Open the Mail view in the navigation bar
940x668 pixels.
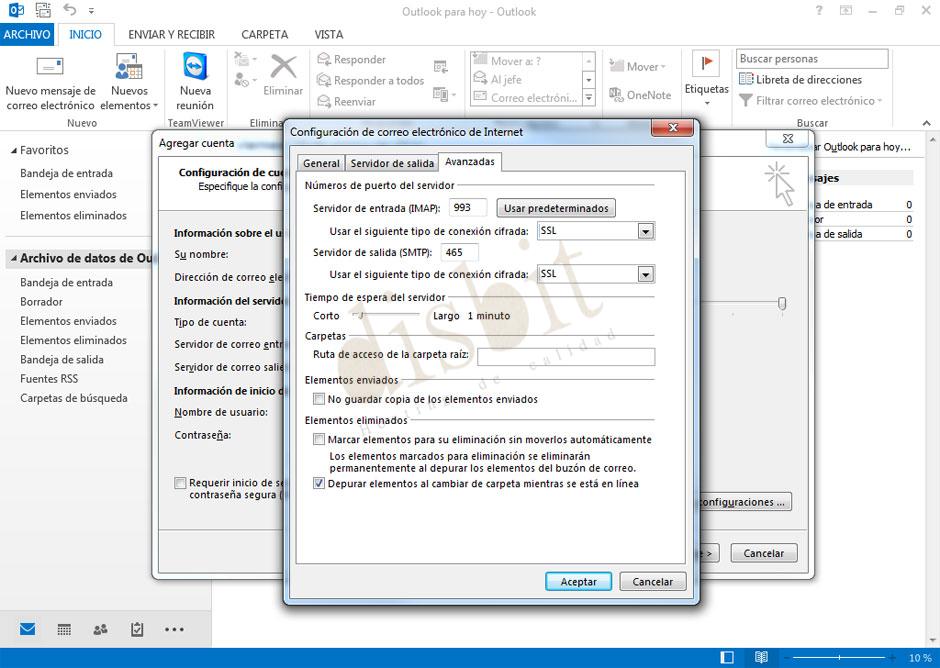(26, 629)
